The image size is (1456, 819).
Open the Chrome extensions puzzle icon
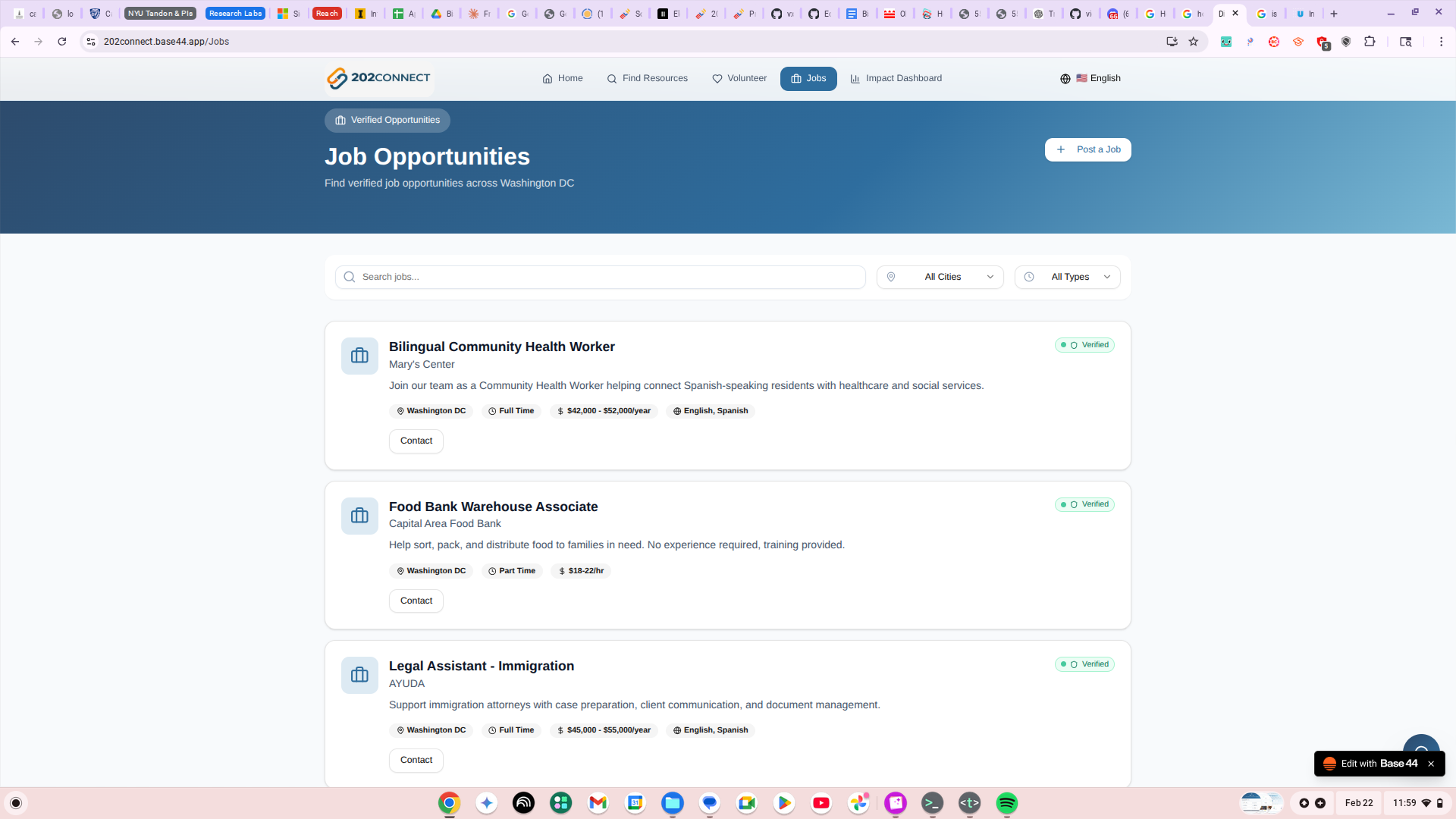point(1370,42)
